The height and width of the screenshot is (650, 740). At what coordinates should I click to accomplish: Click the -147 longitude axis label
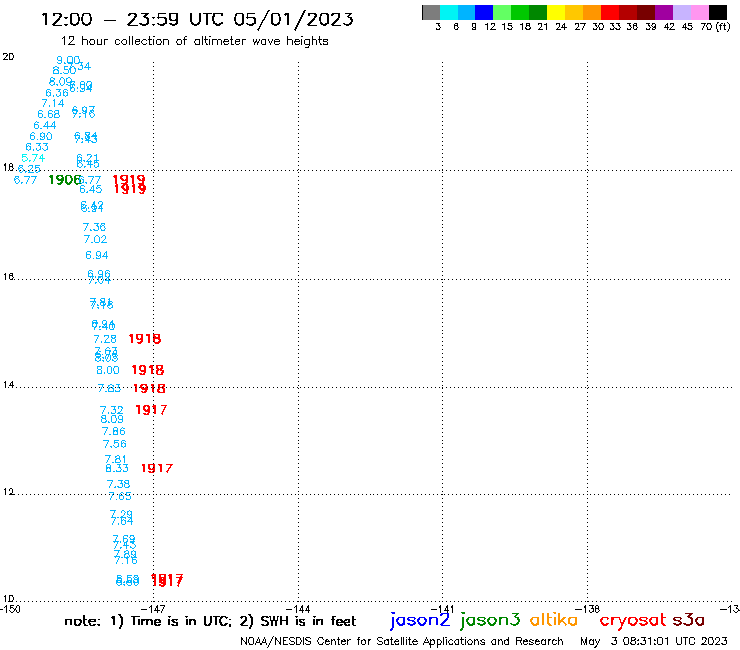pyautogui.click(x=153, y=609)
